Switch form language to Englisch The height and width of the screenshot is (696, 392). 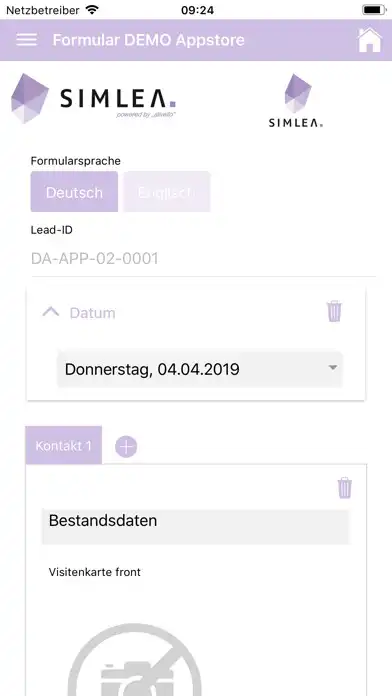[166, 192]
